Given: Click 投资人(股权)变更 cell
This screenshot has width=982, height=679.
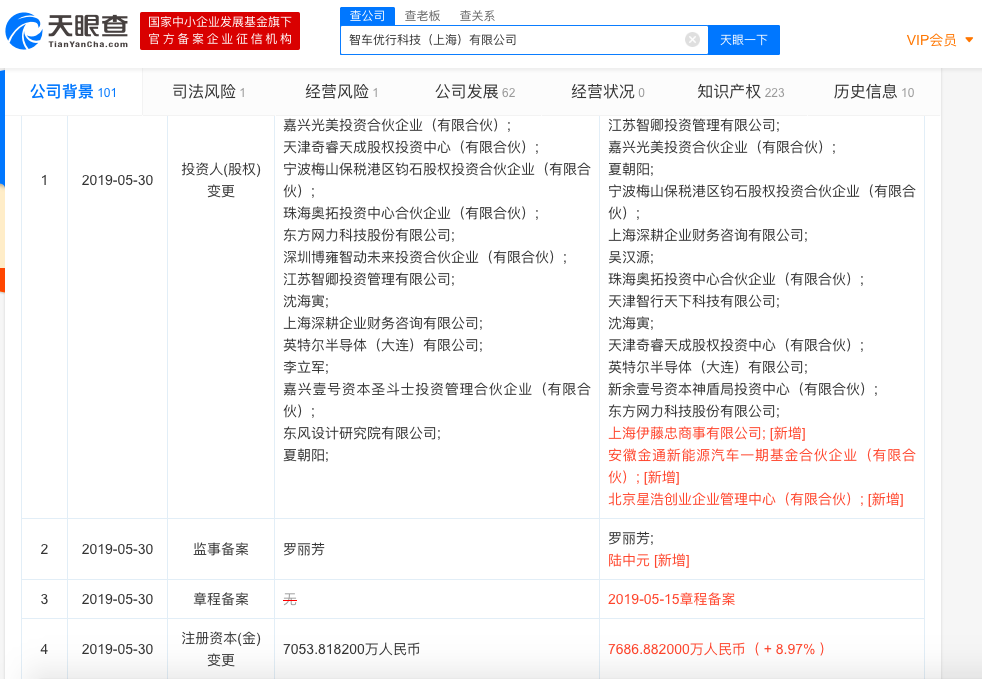Looking at the screenshot, I should (x=220, y=180).
